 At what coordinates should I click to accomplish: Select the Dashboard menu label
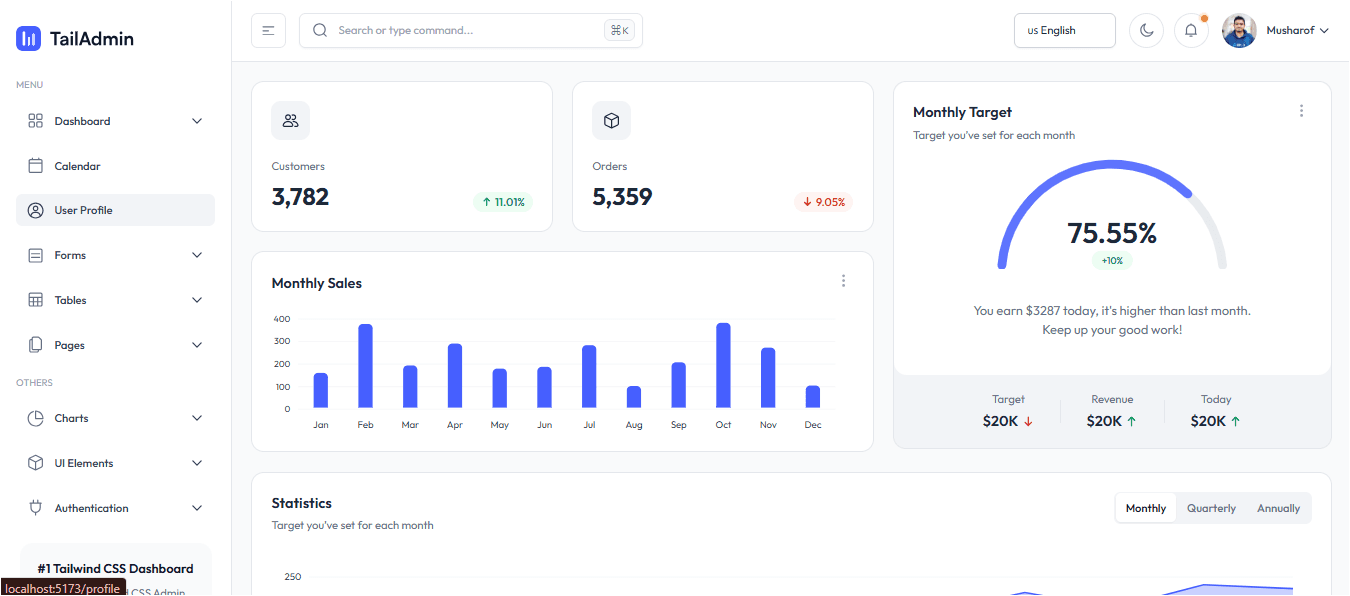tap(82, 121)
